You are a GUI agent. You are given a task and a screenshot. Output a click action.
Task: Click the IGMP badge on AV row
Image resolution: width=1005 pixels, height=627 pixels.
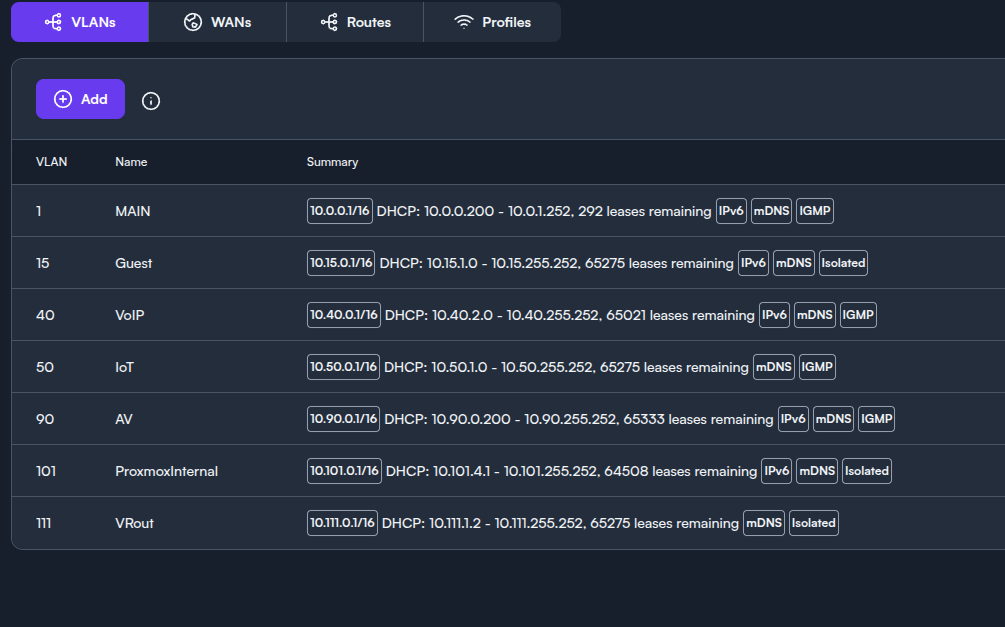click(876, 419)
